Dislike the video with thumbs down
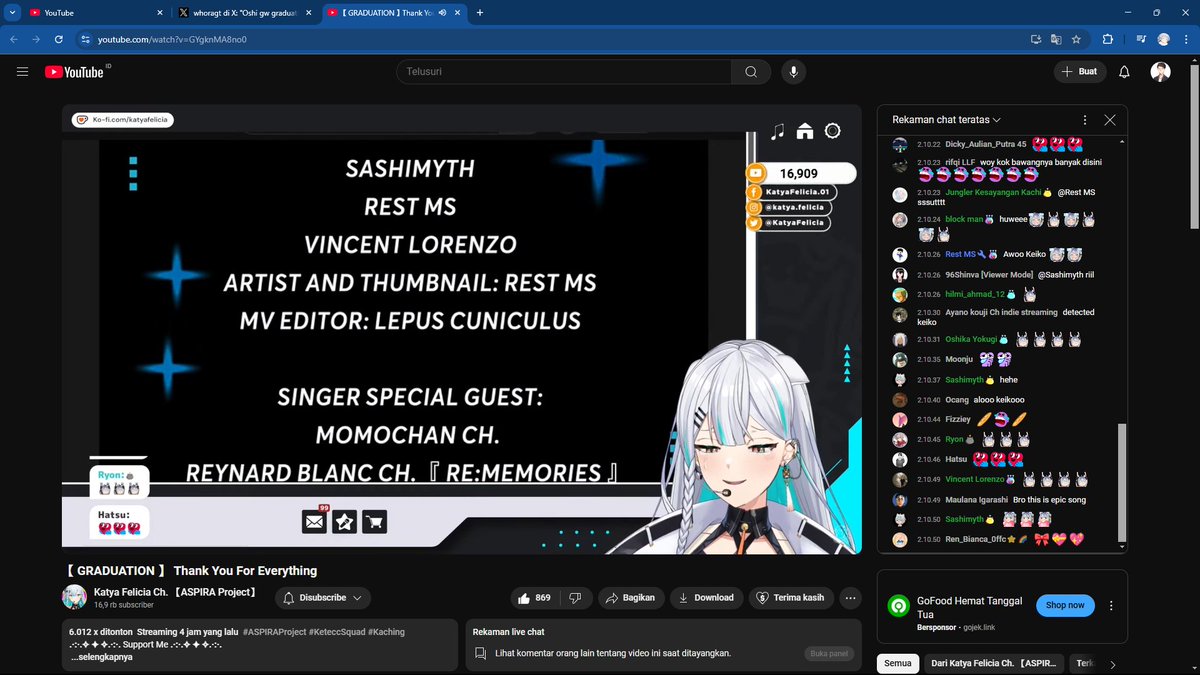Image resolution: width=1200 pixels, height=675 pixels. click(x=576, y=598)
